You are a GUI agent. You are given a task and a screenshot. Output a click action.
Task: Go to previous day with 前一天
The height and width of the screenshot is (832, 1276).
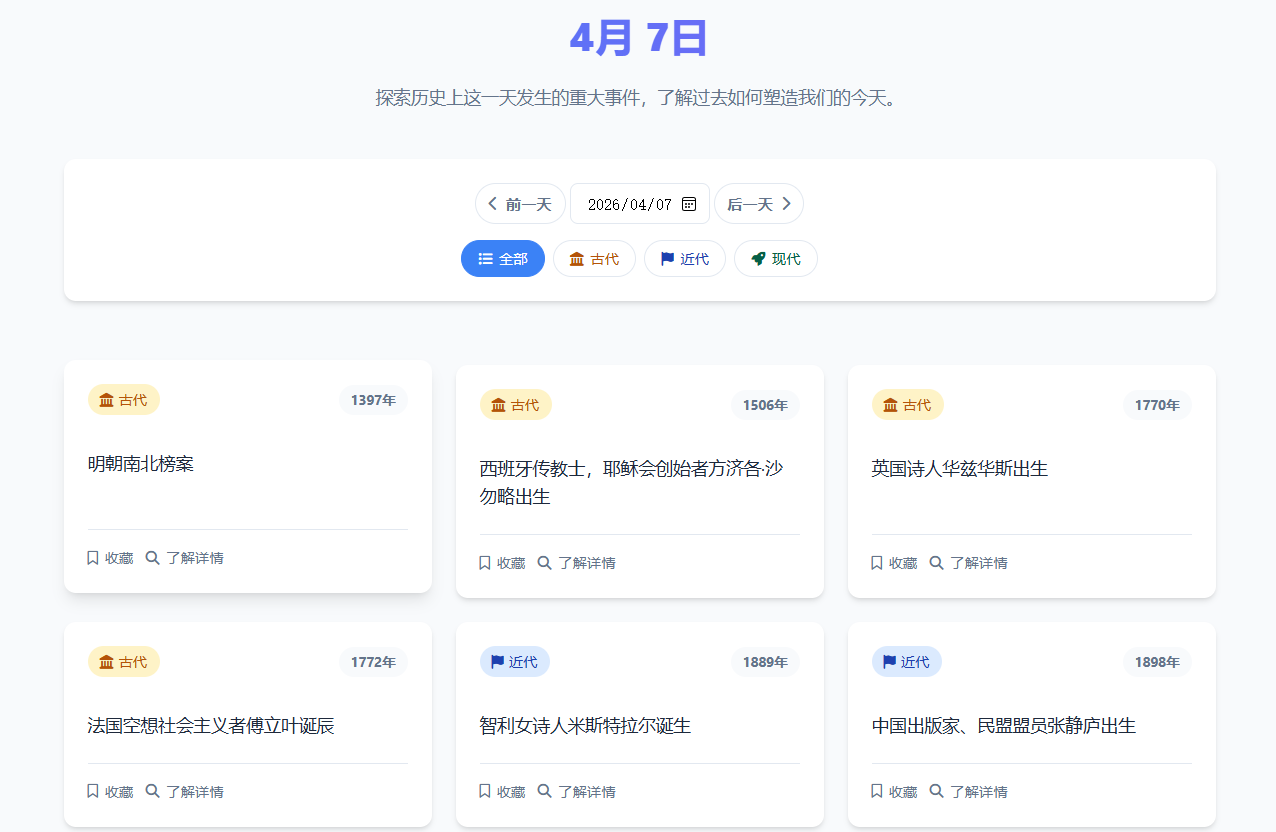point(520,204)
